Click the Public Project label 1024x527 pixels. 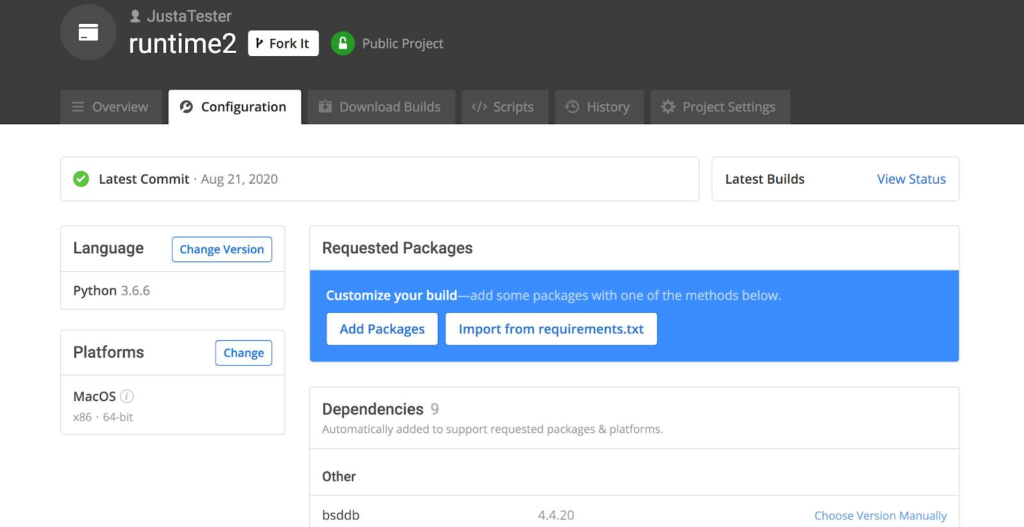pos(403,43)
